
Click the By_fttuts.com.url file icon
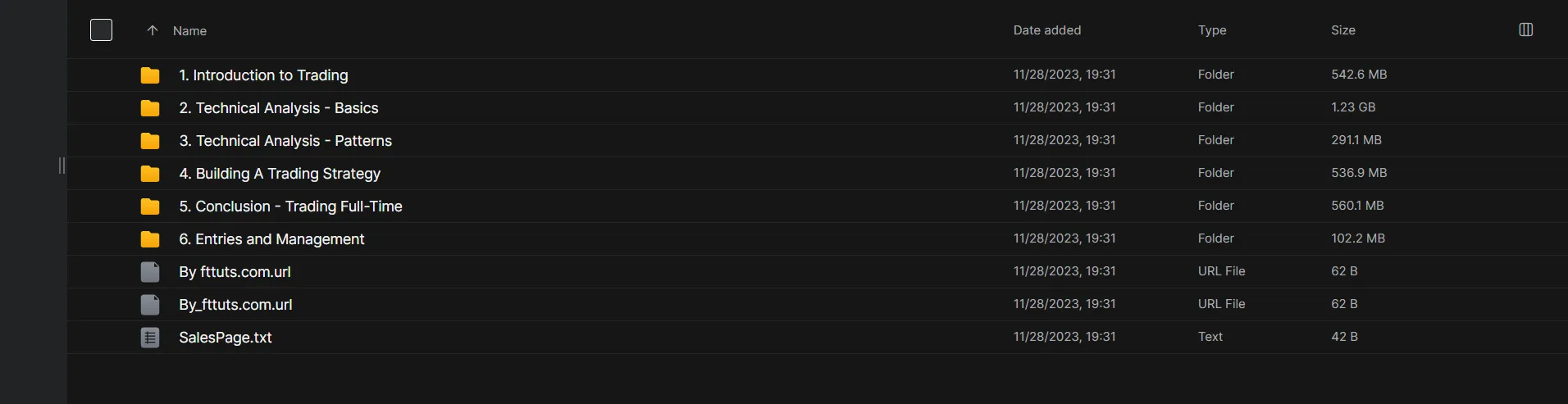point(150,305)
